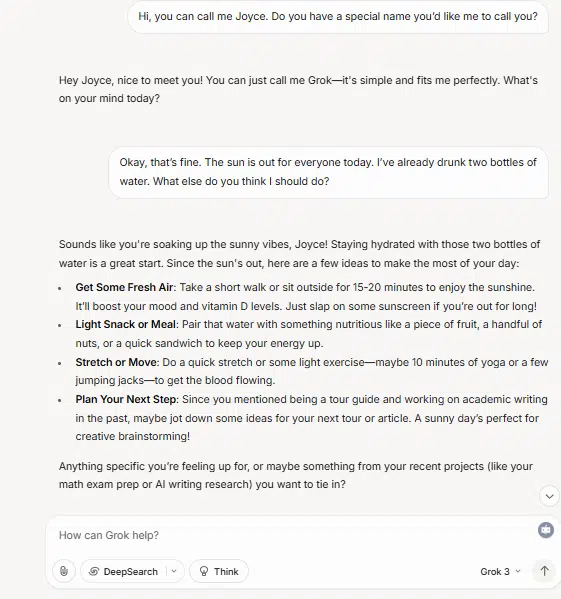
Task: Click Grok's "Hey Joyce, nice to meet you" reply
Action: click(x=298, y=89)
